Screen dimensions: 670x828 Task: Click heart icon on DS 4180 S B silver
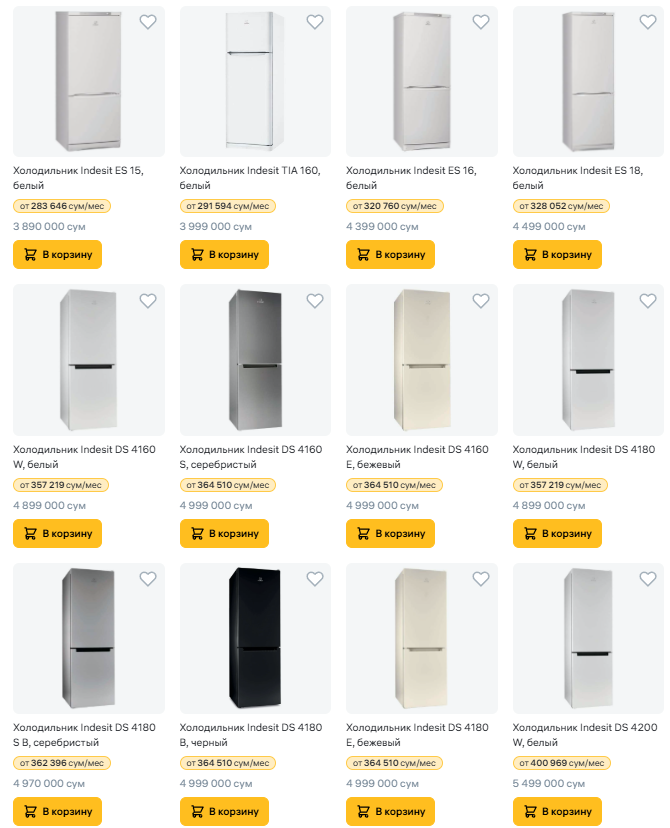click(148, 579)
